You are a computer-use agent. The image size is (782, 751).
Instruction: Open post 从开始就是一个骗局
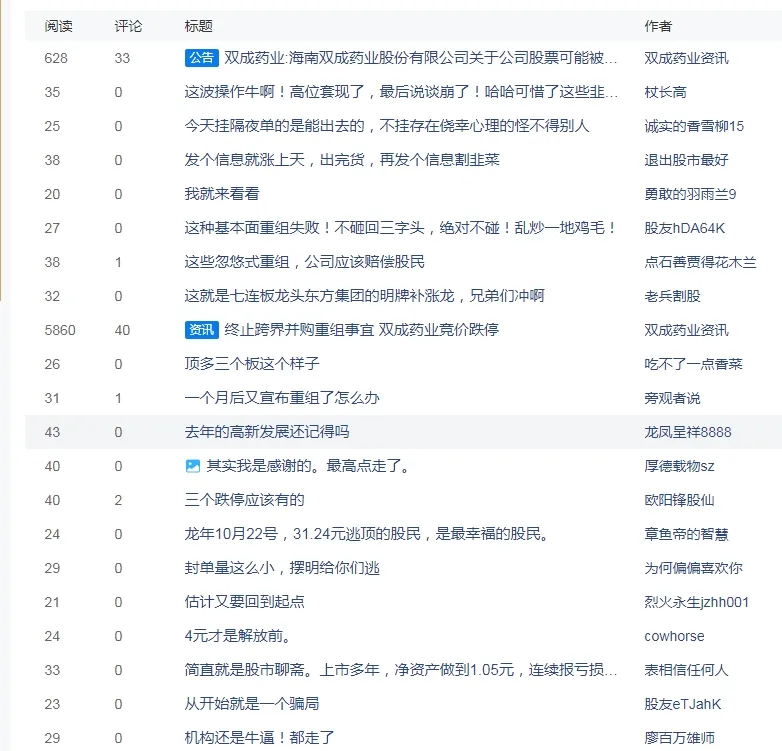[252, 704]
